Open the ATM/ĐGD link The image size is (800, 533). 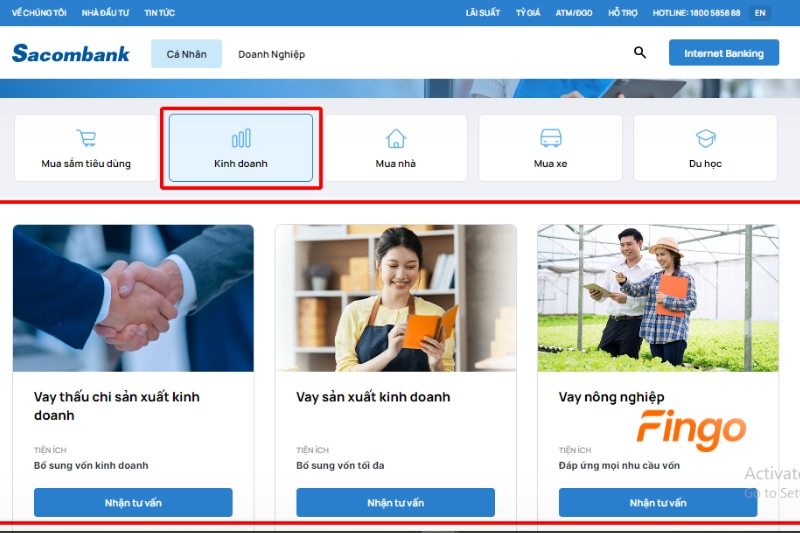pyautogui.click(x=574, y=13)
